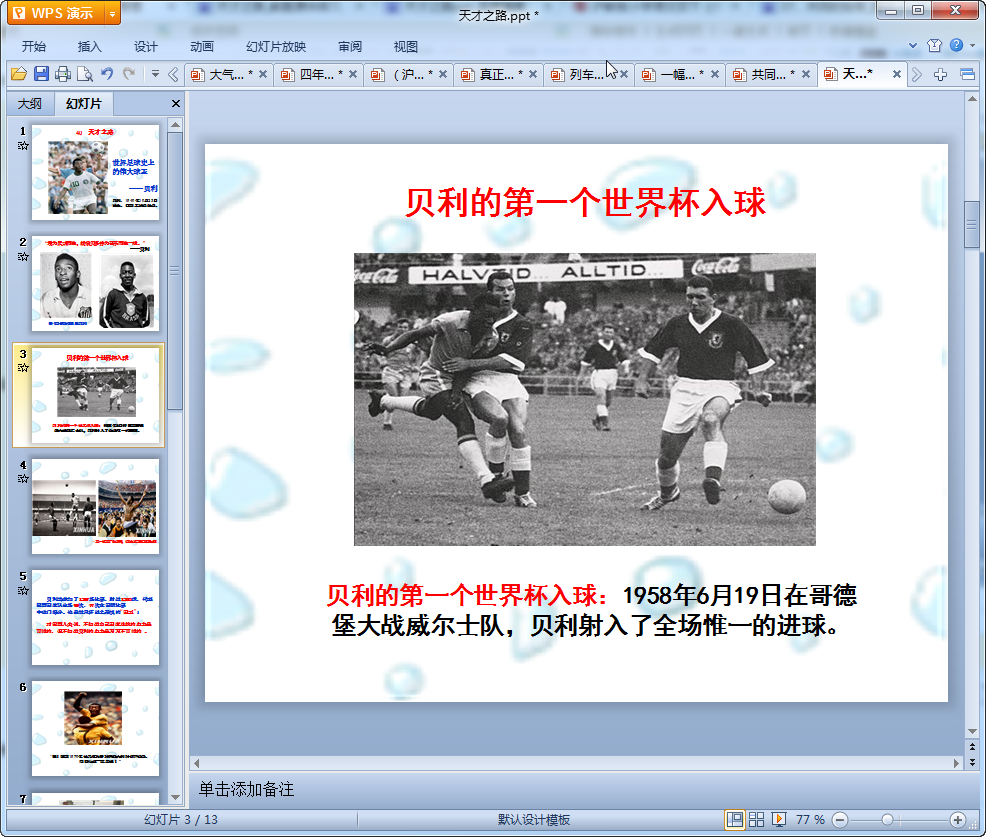Screen dimensions: 986x837
Task: Click the WPS 演示 button
Action: point(57,13)
